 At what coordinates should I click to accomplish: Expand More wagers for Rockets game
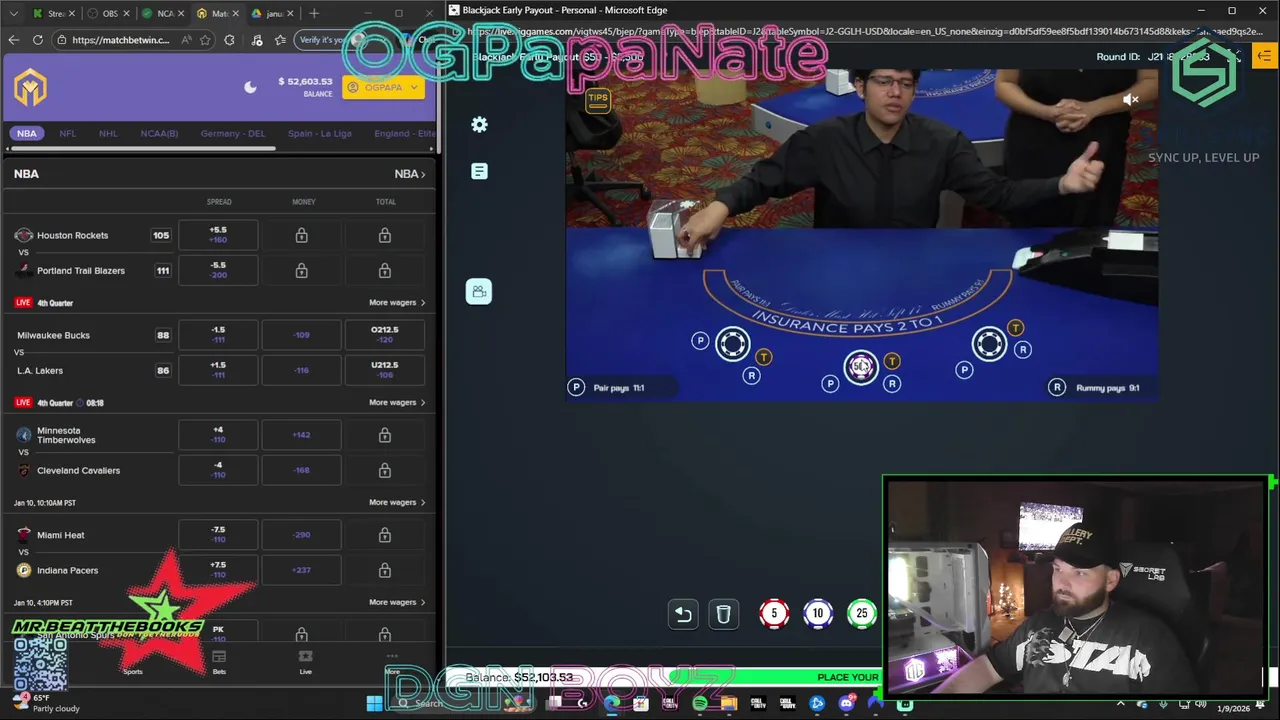tap(397, 302)
